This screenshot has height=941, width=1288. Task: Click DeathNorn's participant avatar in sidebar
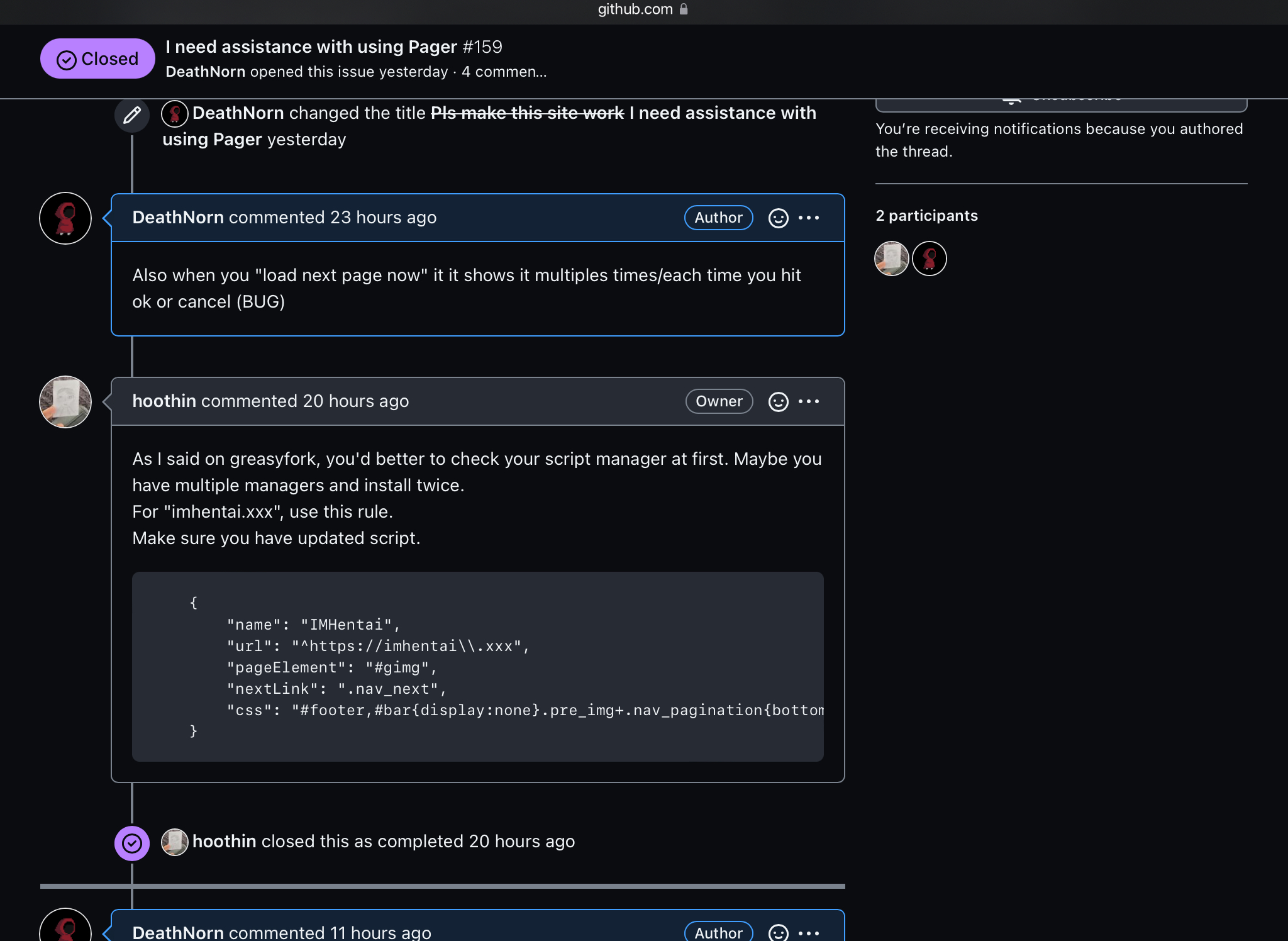(x=930, y=259)
